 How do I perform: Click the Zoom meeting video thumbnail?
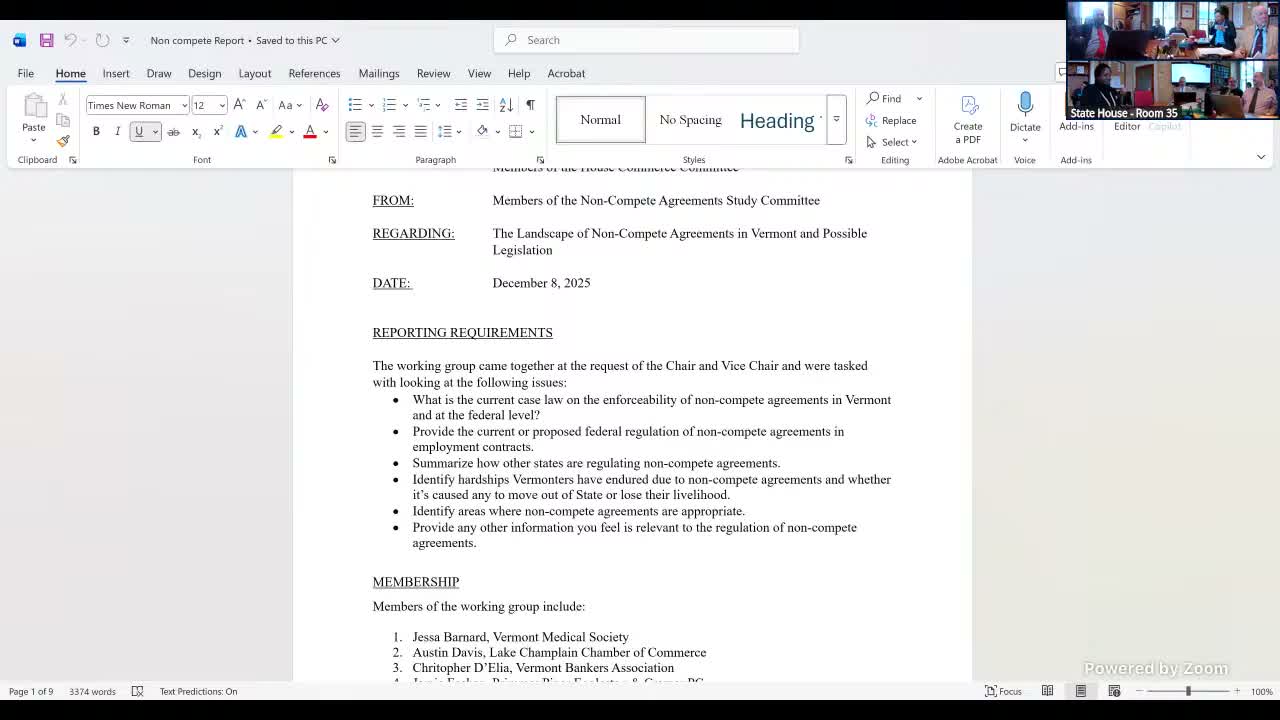click(1172, 60)
